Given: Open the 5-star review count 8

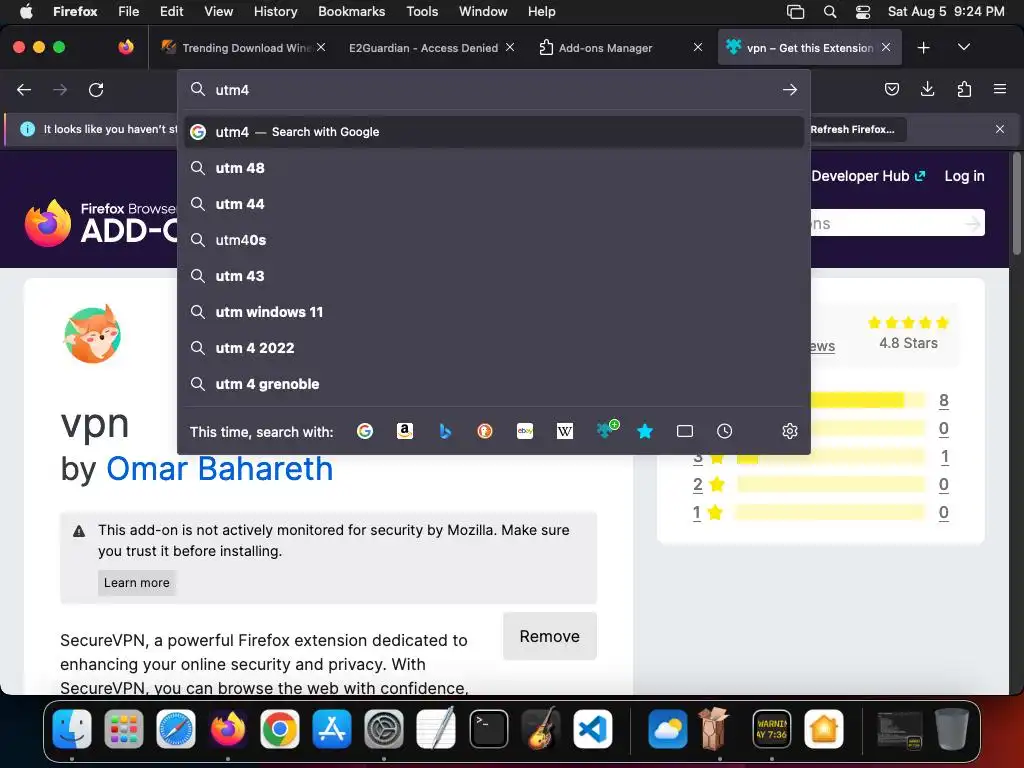Looking at the screenshot, I should [944, 400].
